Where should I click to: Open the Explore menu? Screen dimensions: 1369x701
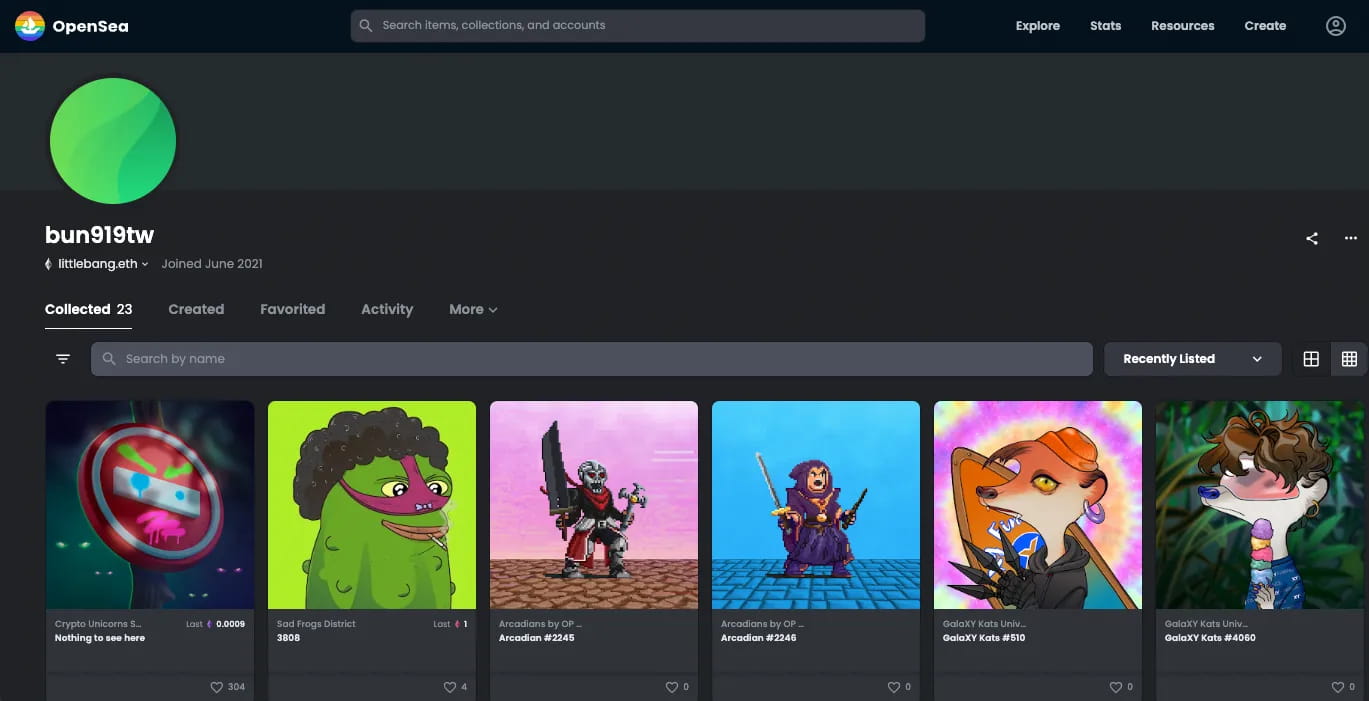point(1038,26)
